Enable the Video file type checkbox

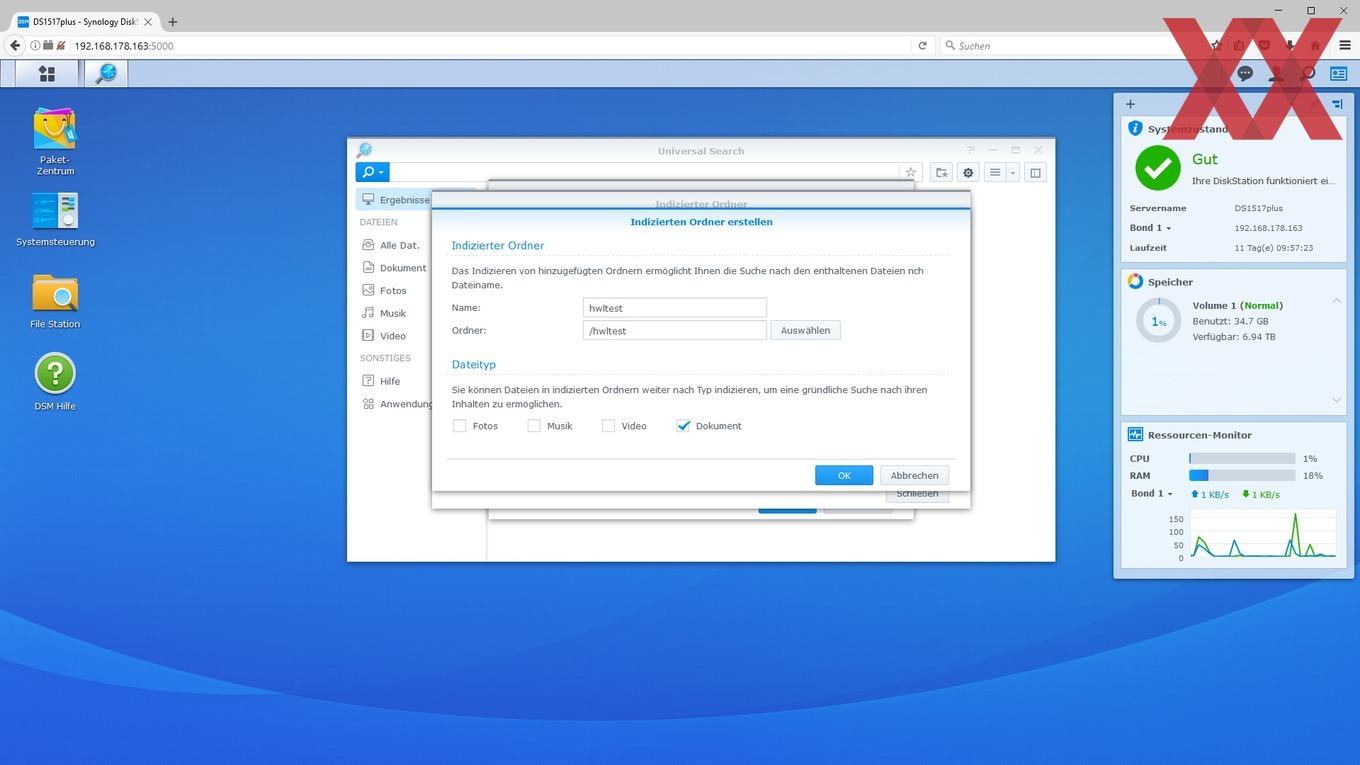608,426
